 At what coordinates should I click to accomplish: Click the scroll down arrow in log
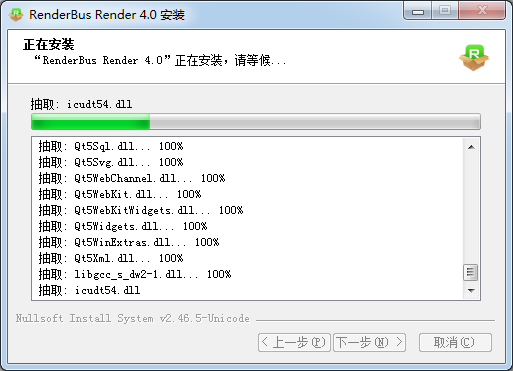471,290
